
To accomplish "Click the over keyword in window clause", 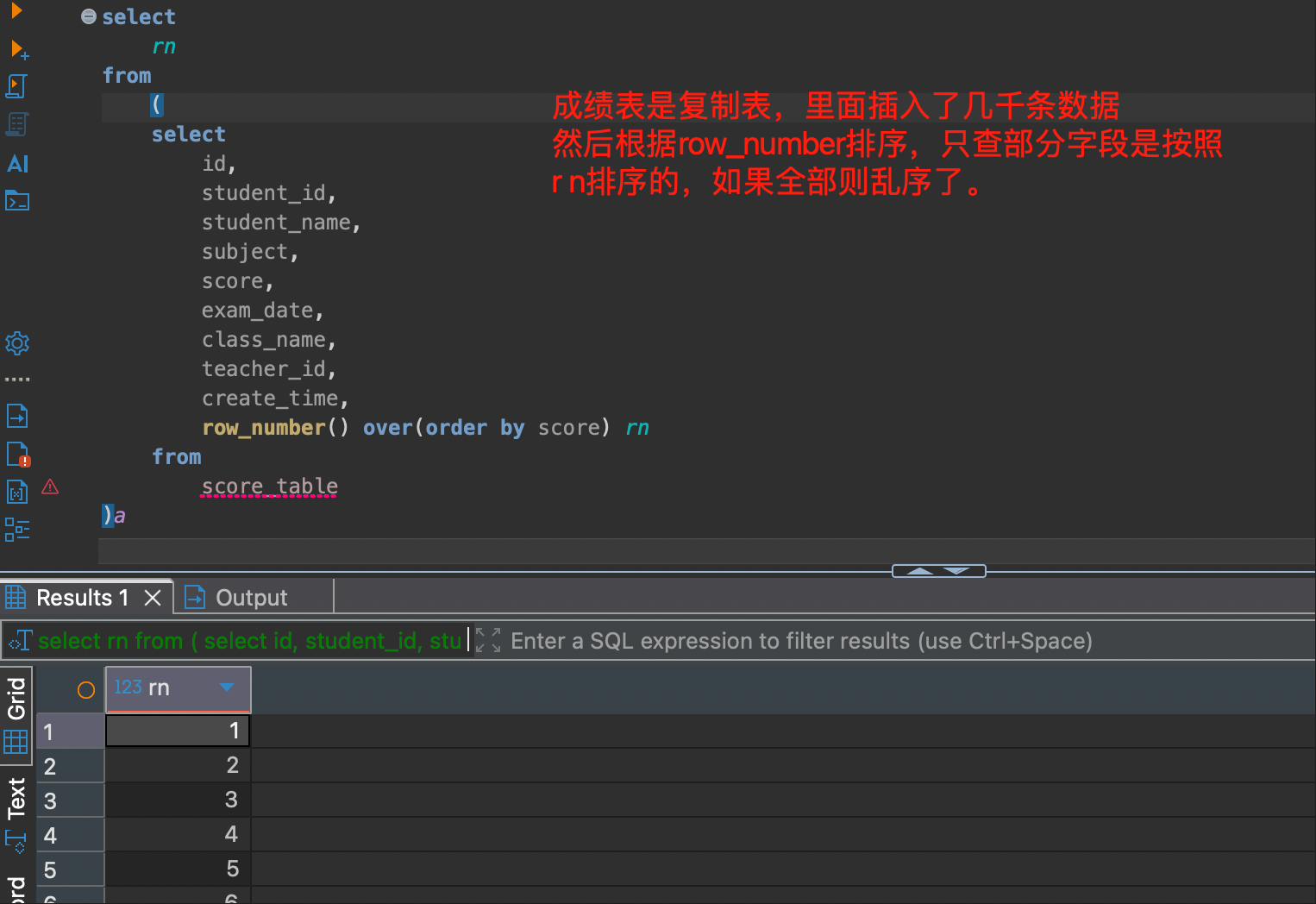I will coord(388,428).
